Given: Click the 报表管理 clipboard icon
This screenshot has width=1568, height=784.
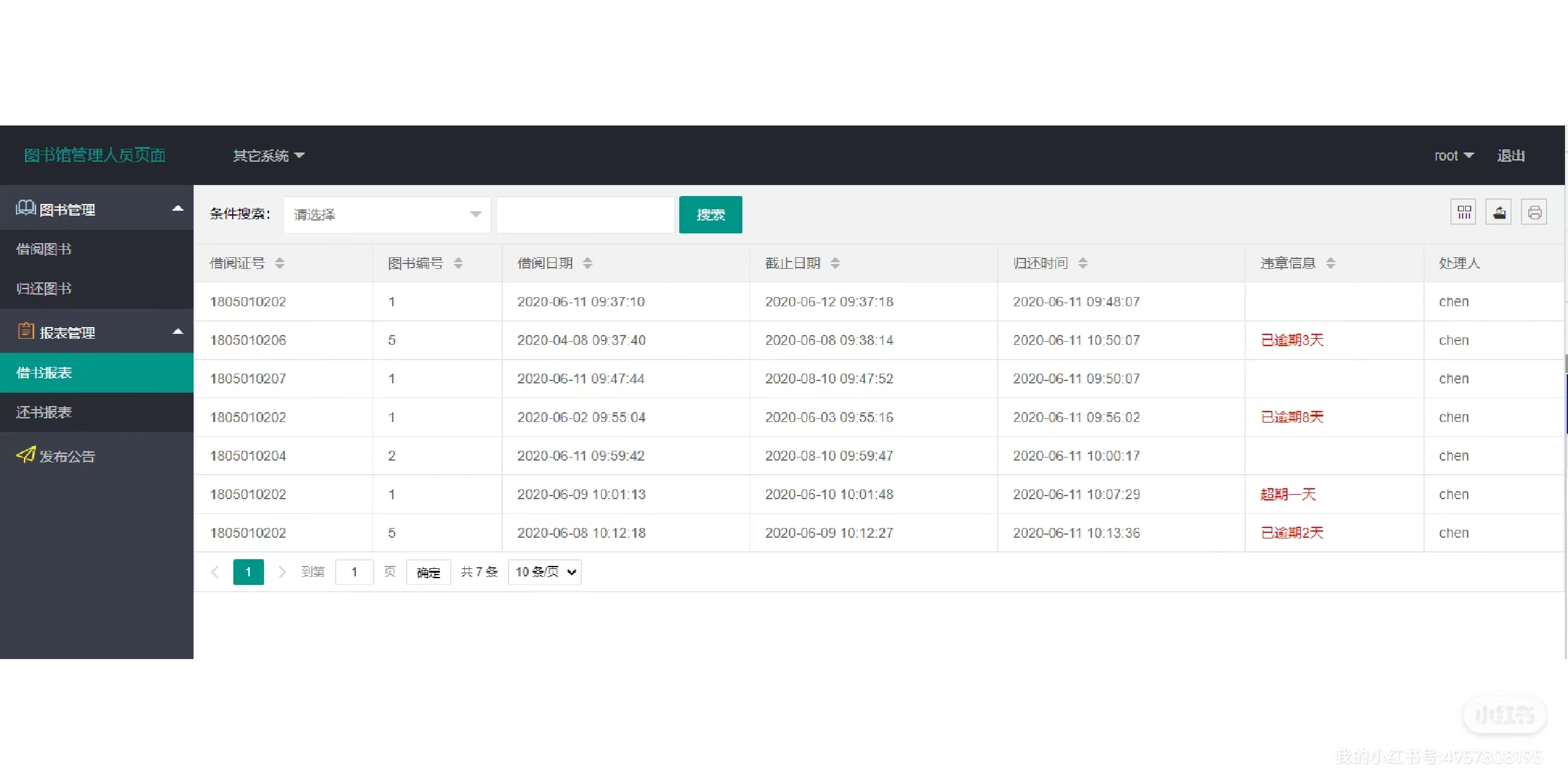Looking at the screenshot, I should 26,331.
